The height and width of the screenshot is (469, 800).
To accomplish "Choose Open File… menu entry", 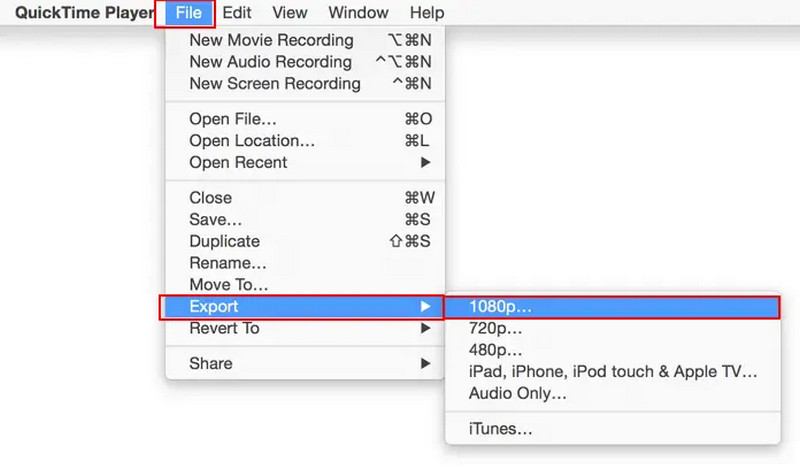I will coord(231,119).
